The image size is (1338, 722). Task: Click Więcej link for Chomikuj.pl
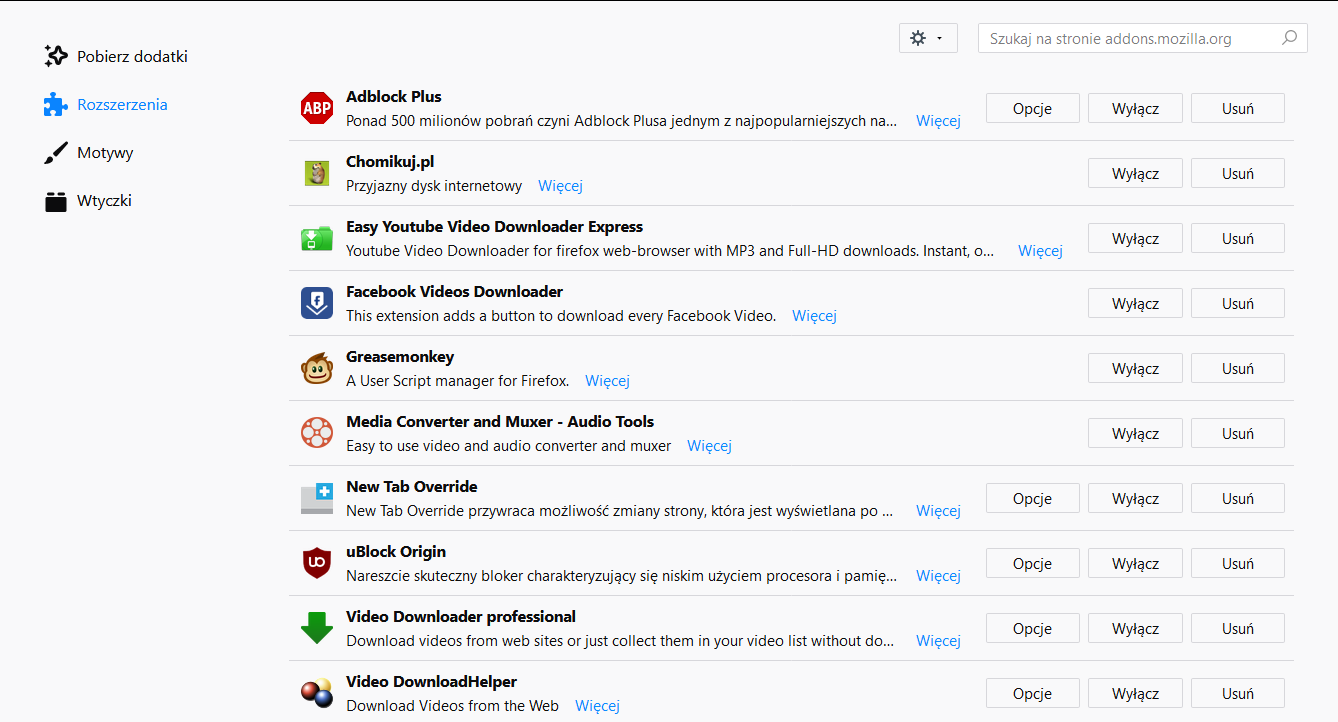pyautogui.click(x=560, y=186)
